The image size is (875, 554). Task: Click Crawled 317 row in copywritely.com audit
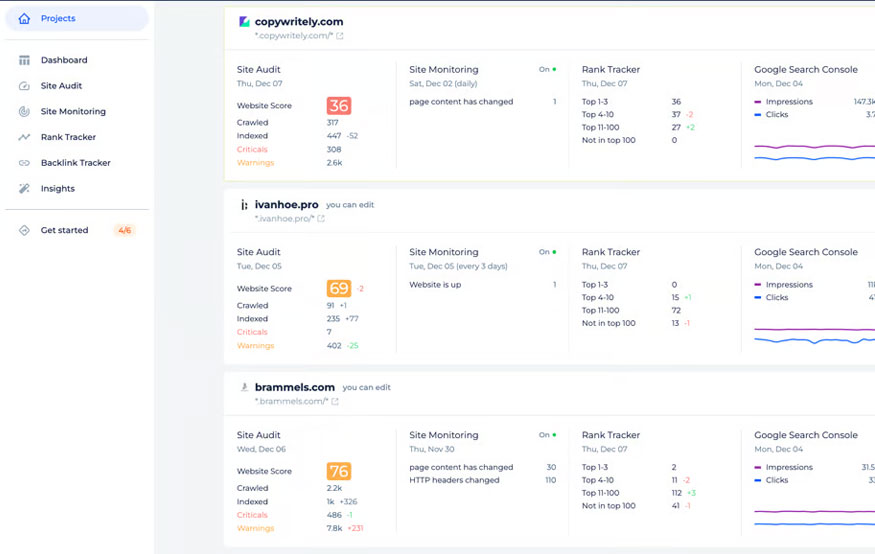(287, 123)
